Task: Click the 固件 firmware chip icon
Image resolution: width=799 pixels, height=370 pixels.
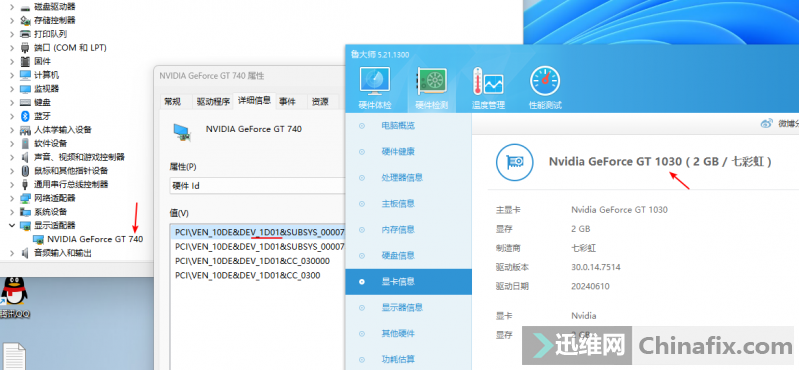Action: click(x=25, y=61)
